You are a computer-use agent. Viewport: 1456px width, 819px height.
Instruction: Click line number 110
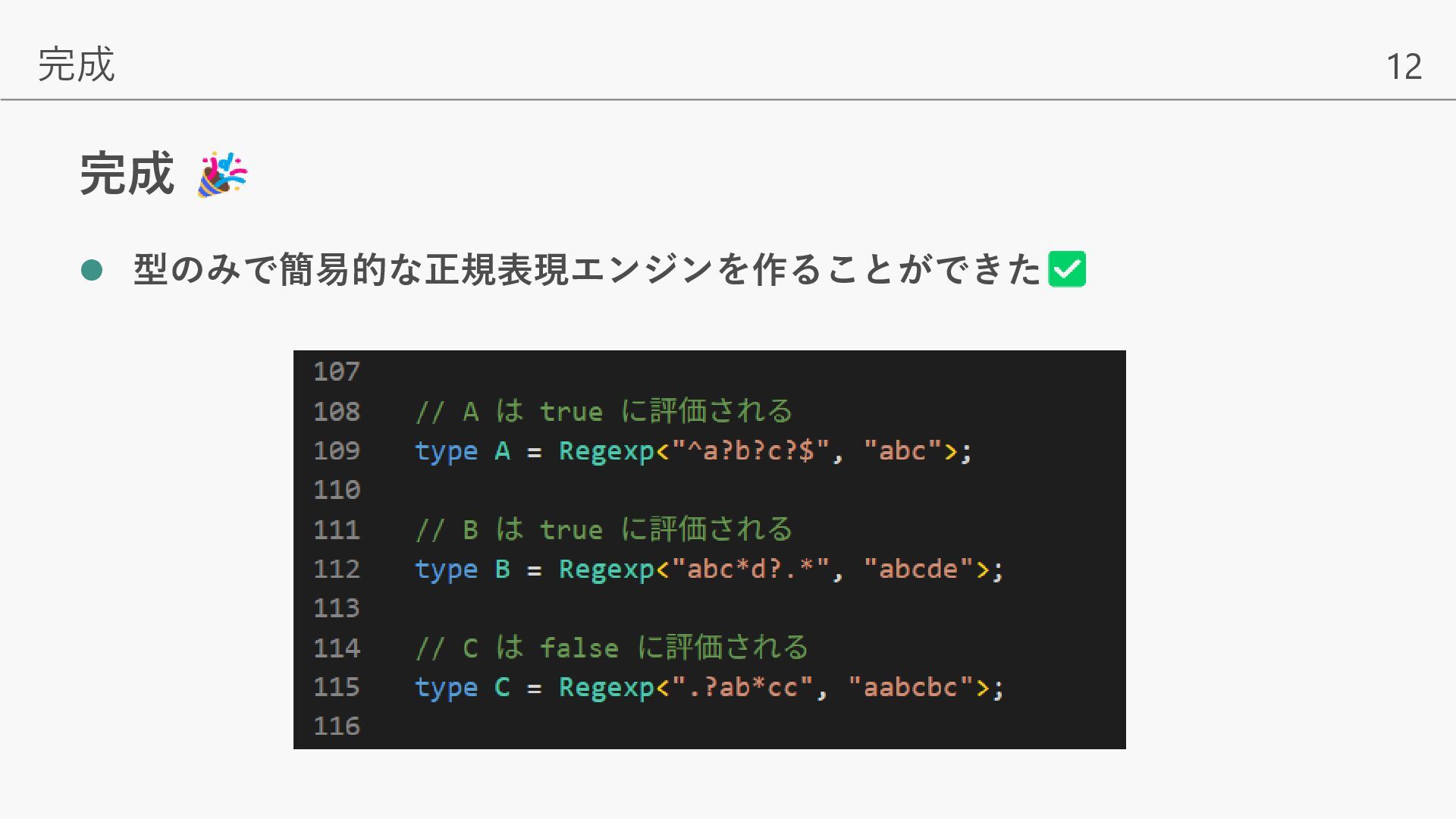click(337, 490)
